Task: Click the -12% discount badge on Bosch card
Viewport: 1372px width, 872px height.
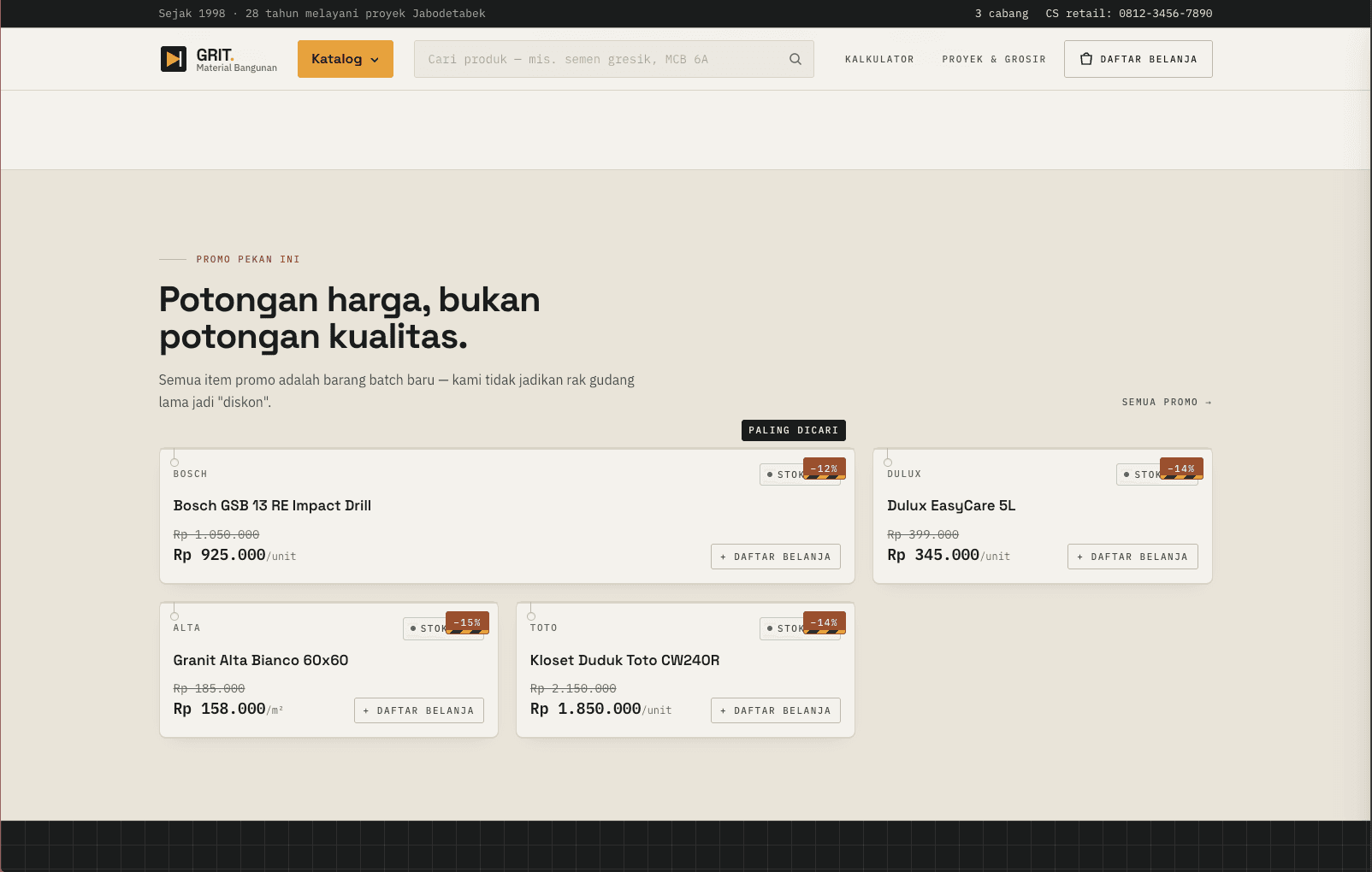Action: [x=825, y=468]
